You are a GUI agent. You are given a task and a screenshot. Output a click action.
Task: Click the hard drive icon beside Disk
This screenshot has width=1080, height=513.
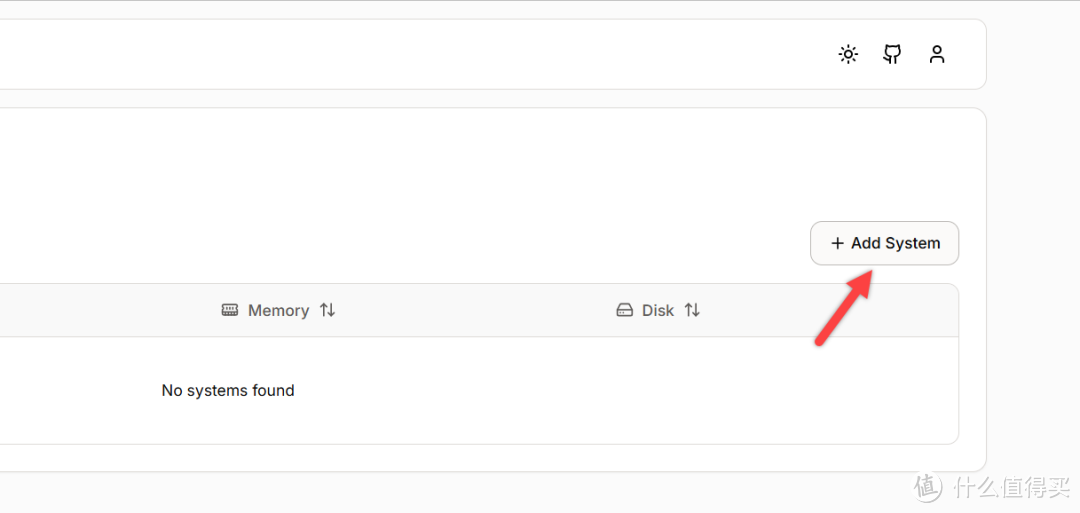pyautogui.click(x=625, y=311)
